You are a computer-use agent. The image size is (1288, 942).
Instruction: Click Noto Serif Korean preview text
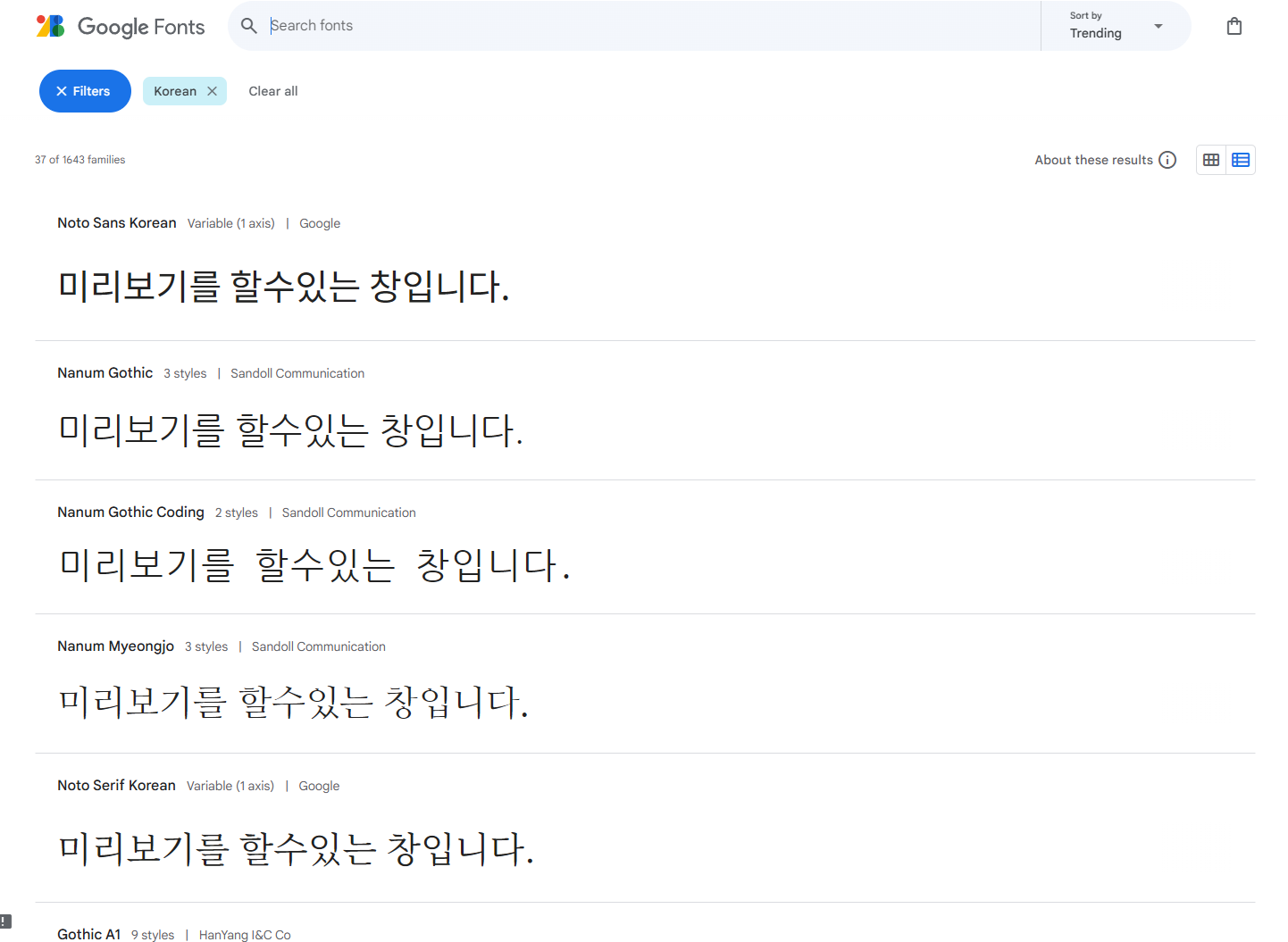(x=297, y=848)
